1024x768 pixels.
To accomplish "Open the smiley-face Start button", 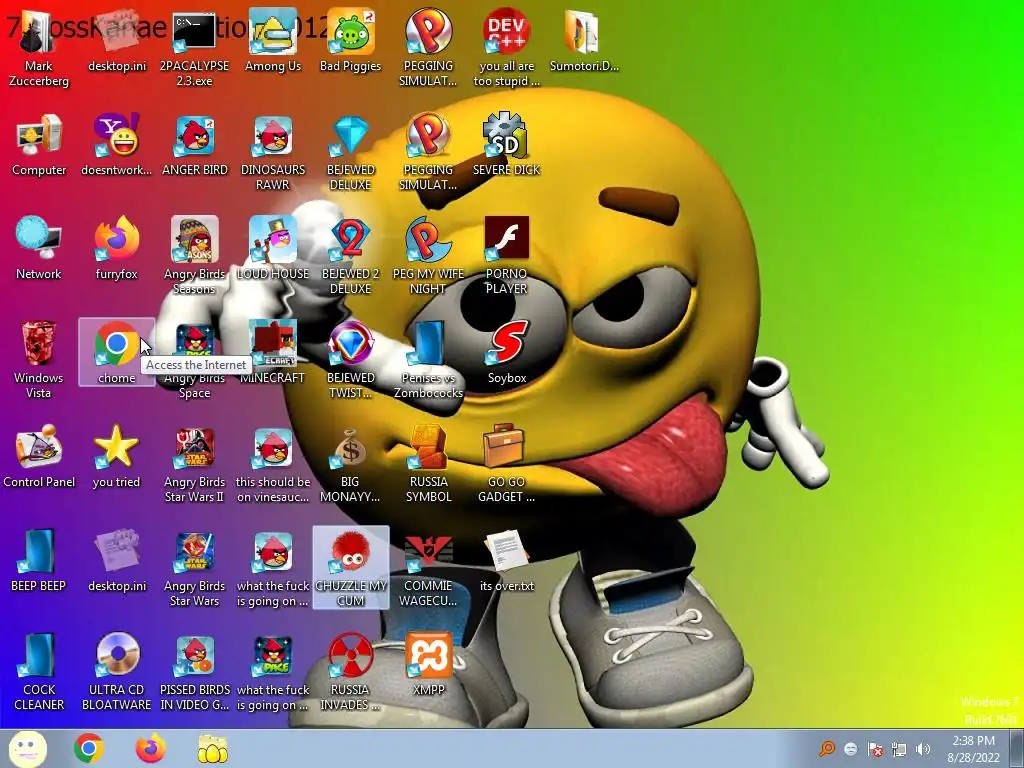I will (x=27, y=748).
